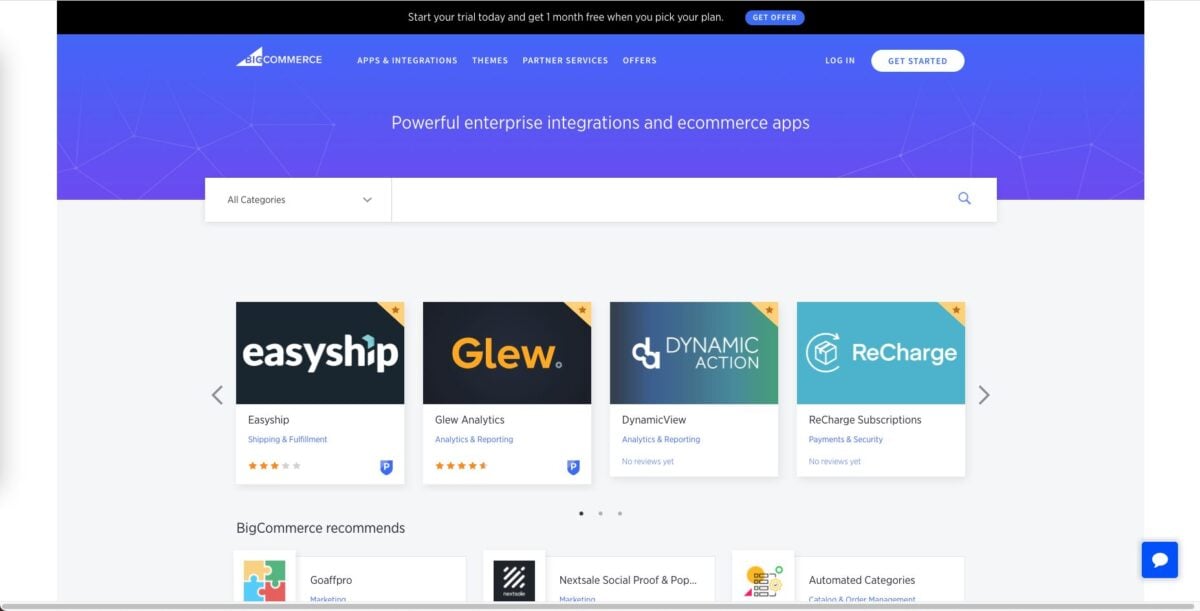Click the star corner badge on DynamicView card
The width and height of the screenshot is (1200, 611).
[x=769, y=311]
